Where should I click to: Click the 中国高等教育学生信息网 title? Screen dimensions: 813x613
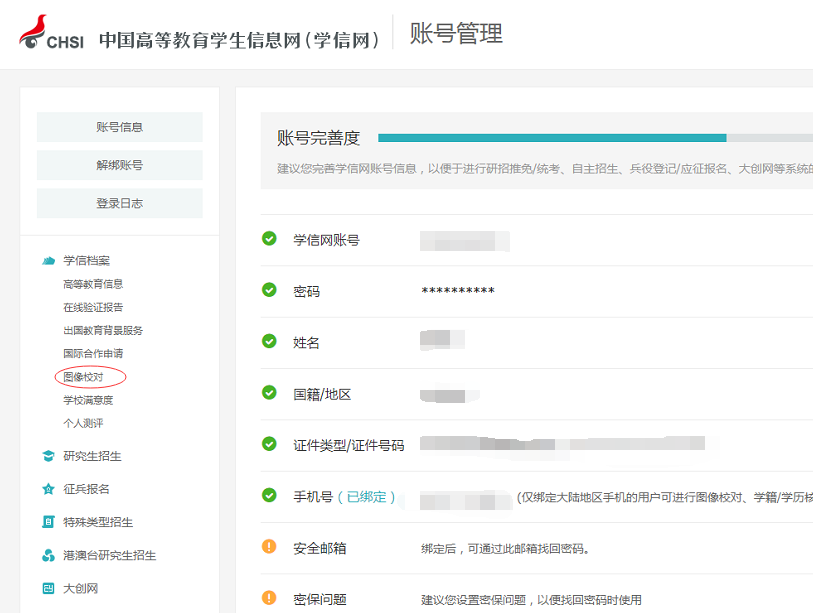tap(239, 40)
